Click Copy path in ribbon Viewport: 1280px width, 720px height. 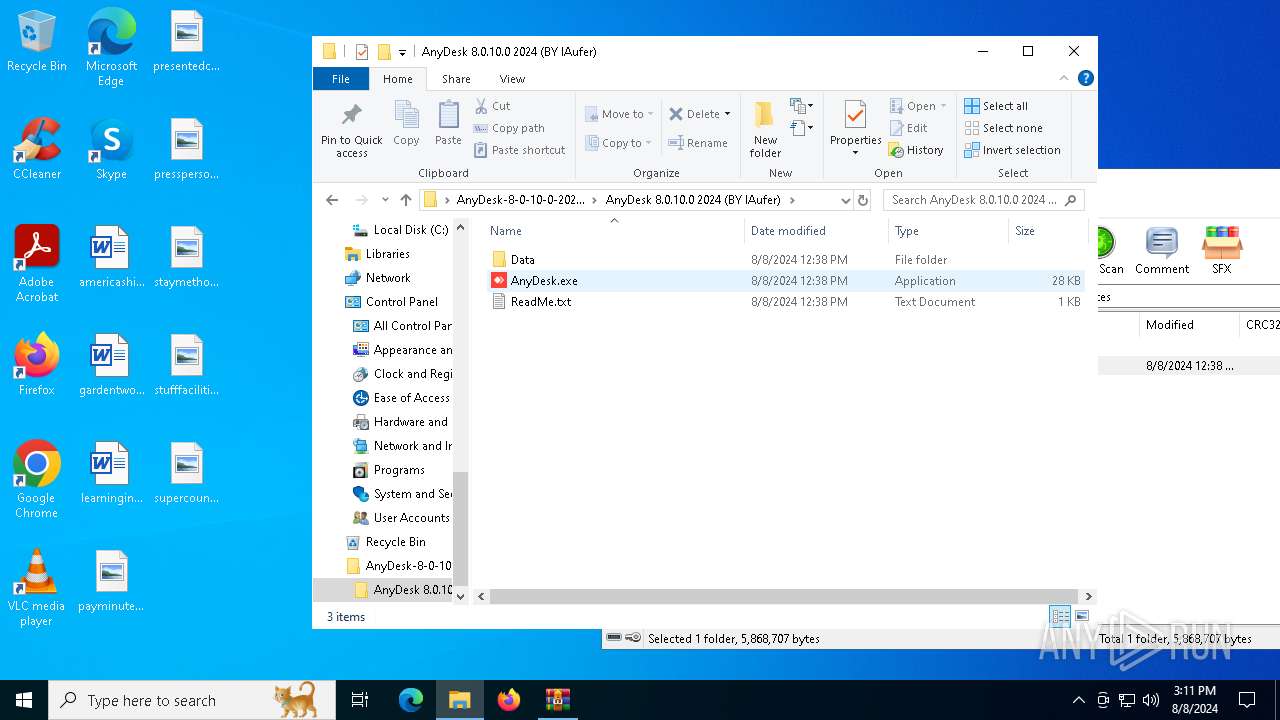point(509,128)
